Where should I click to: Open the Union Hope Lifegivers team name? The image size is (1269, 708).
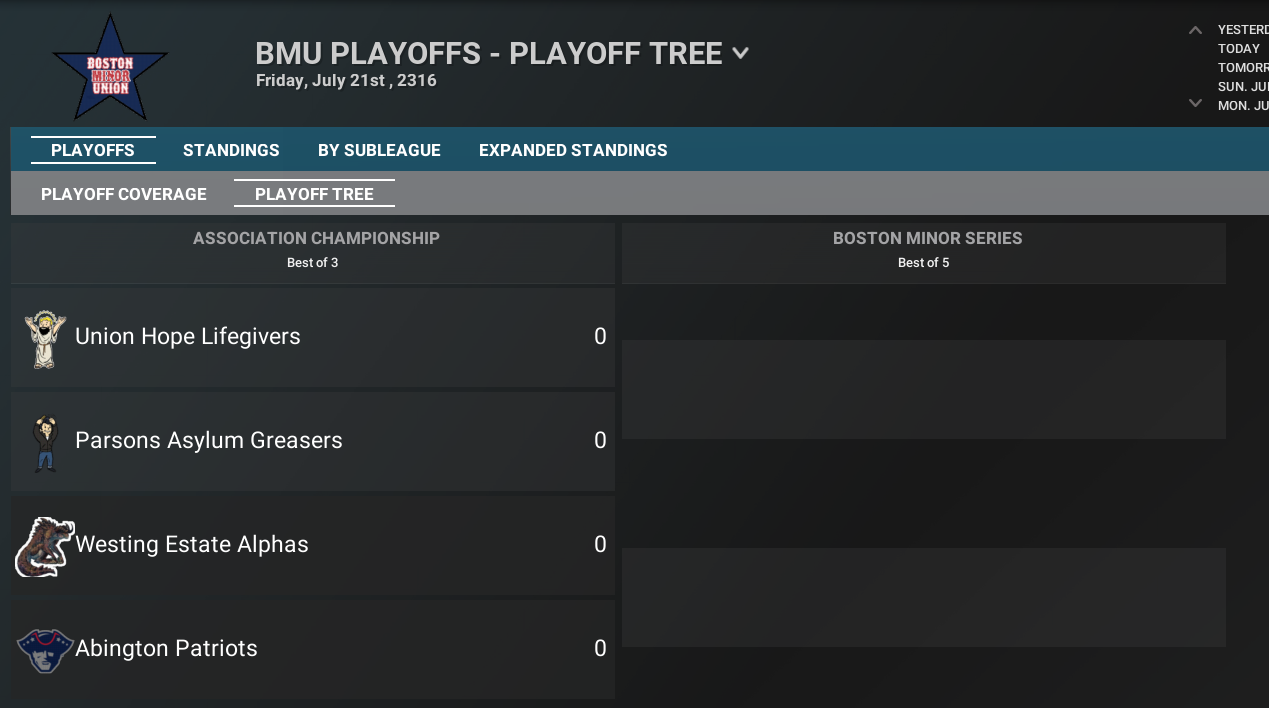pyautogui.click(x=188, y=337)
